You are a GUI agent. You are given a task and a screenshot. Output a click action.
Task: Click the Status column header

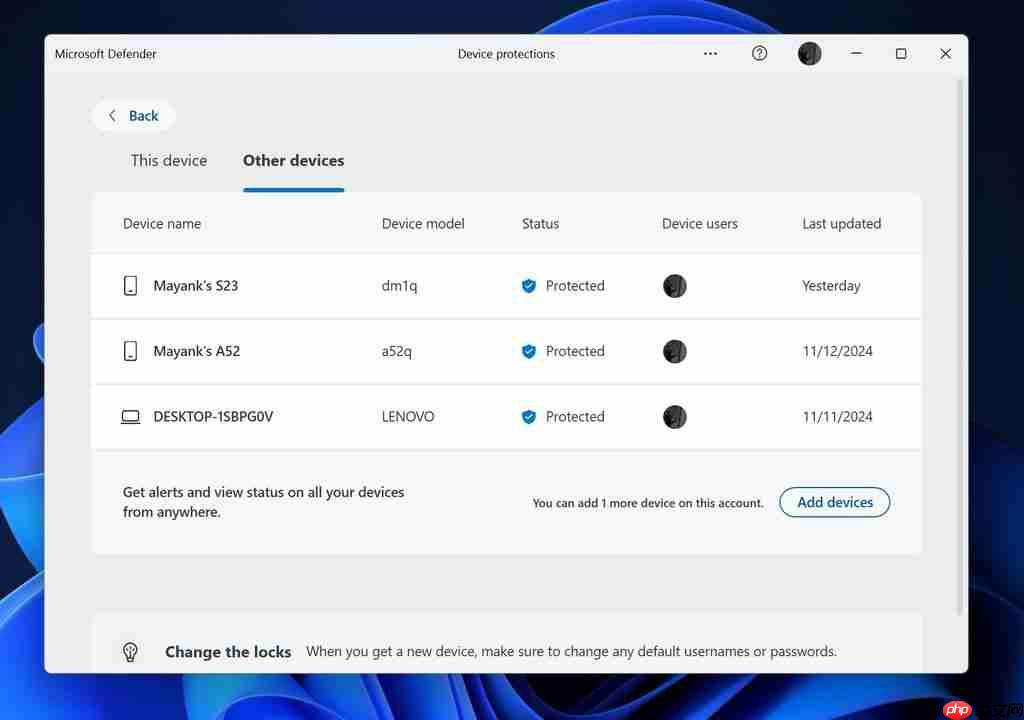(x=540, y=223)
